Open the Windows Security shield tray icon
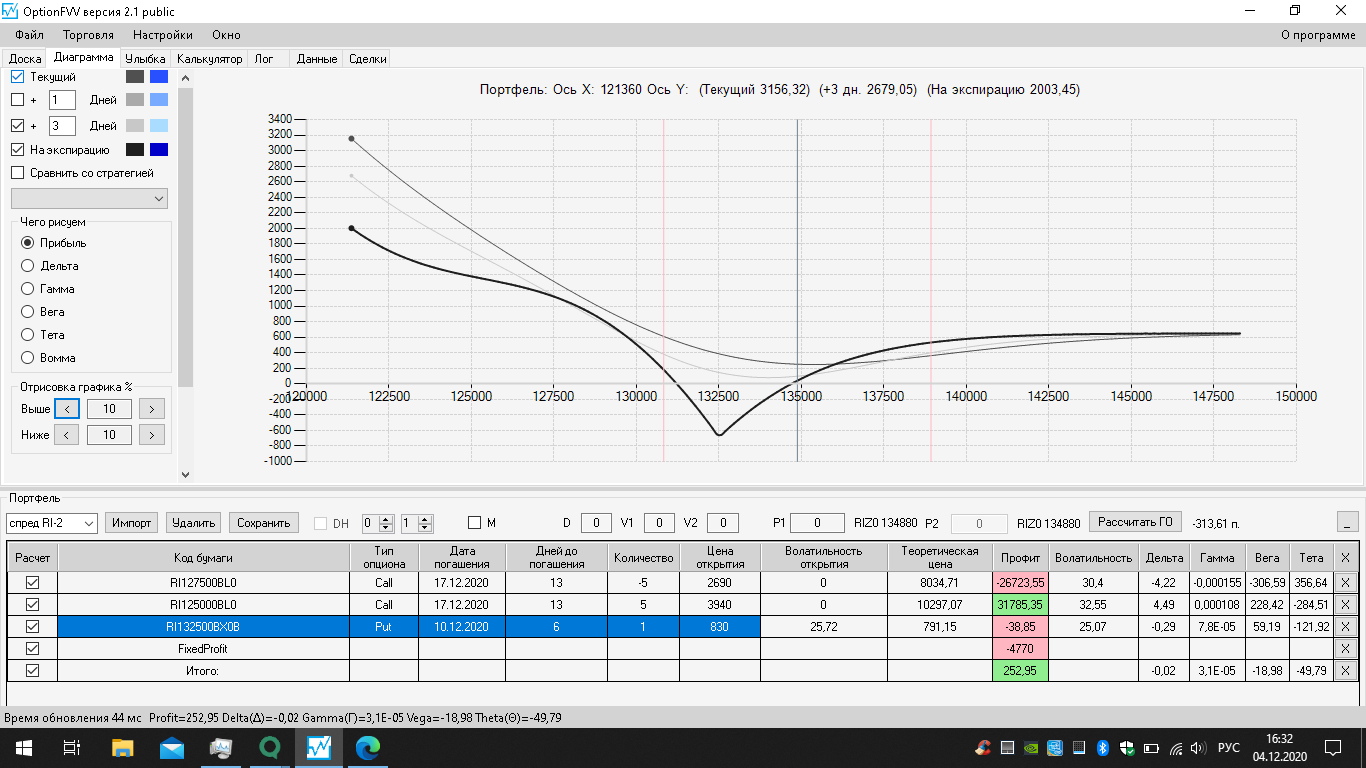1366x768 pixels. click(x=1127, y=748)
